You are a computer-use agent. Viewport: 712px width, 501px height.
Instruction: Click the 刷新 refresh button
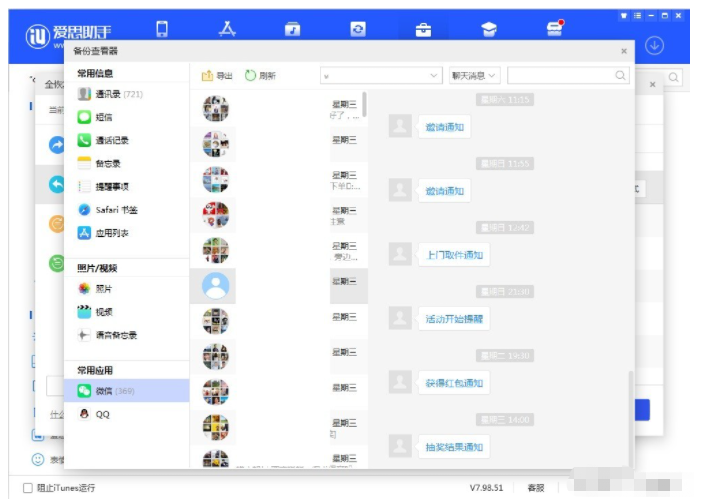pos(260,76)
